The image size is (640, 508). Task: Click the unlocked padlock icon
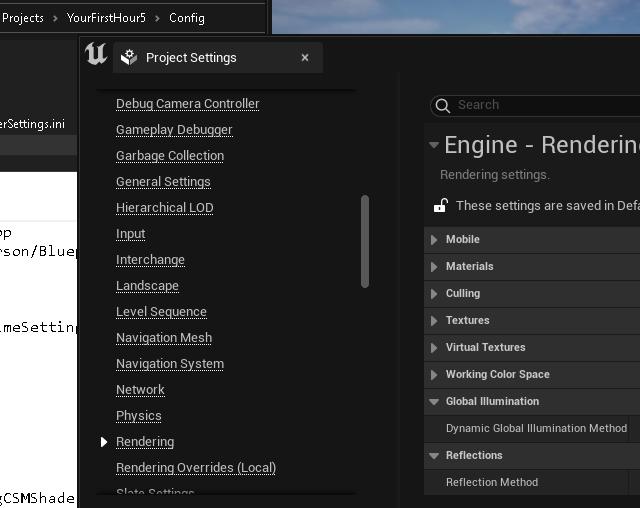440,206
